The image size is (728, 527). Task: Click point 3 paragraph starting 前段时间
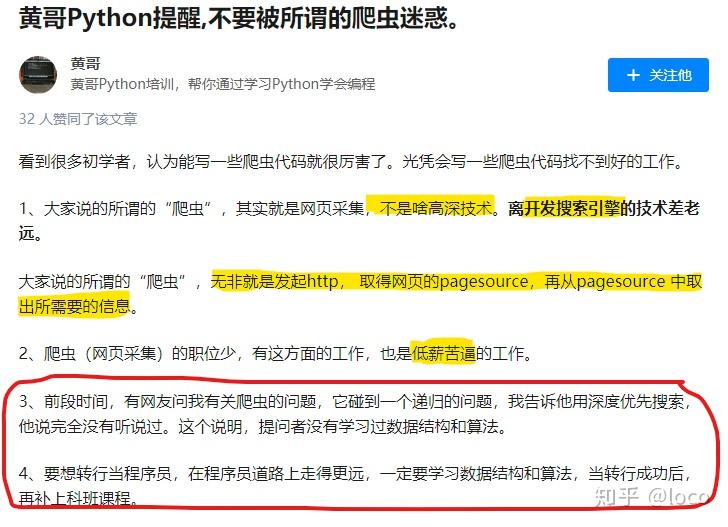click(355, 413)
